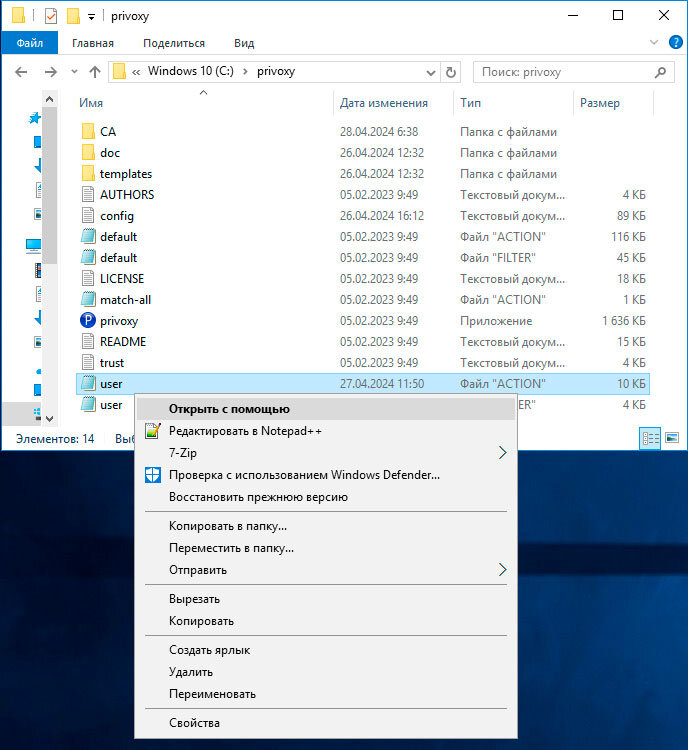Click config file date 26.04.2024 16:12

click(x=382, y=216)
